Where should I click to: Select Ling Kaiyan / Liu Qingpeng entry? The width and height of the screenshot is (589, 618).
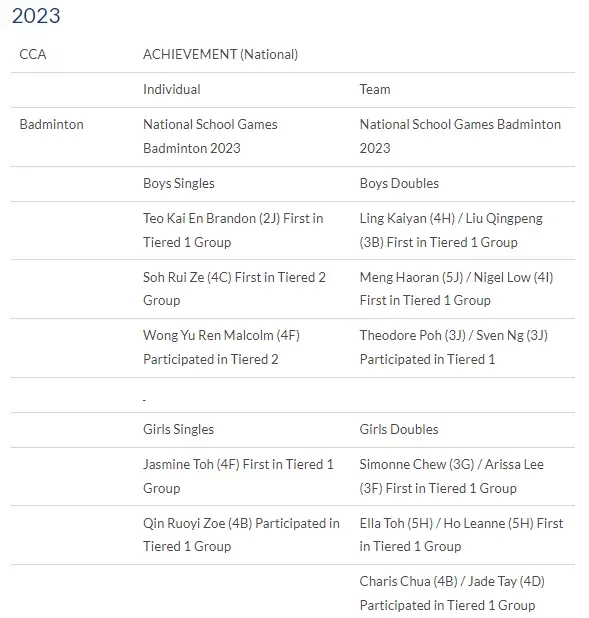tap(451, 230)
